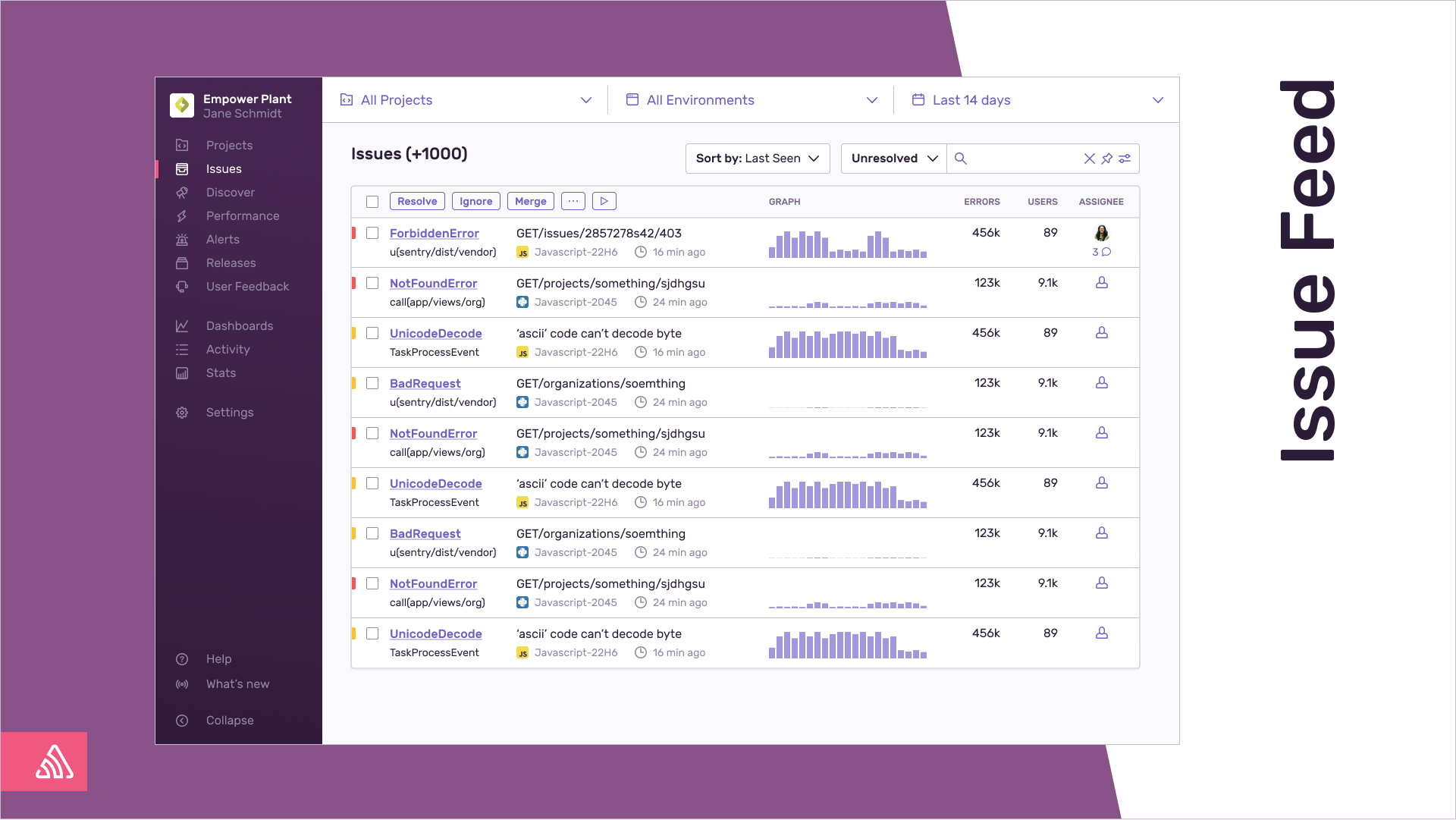Click the play realtime updates icon
Image resolution: width=1456 pixels, height=820 pixels.
coord(604,201)
